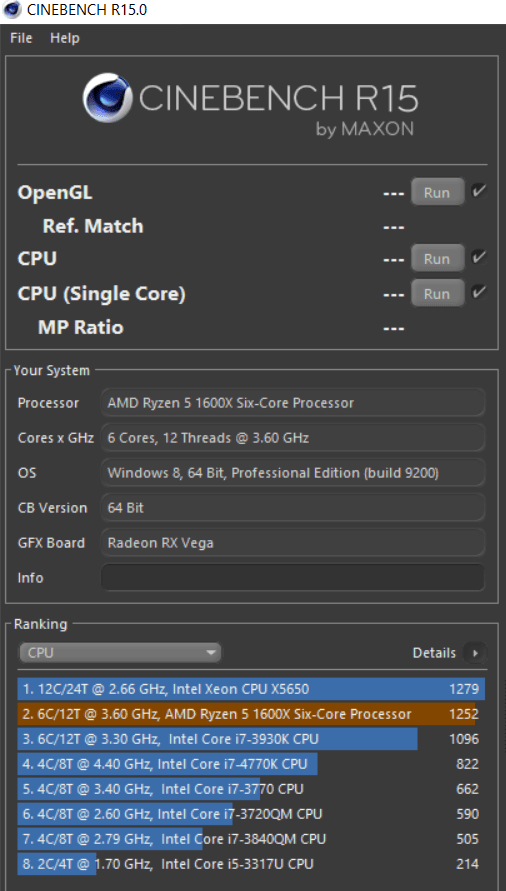Run the CPU (Single Core) benchmark
The height and width of the screenshot is (891, 506).
(x=437, y=293)
